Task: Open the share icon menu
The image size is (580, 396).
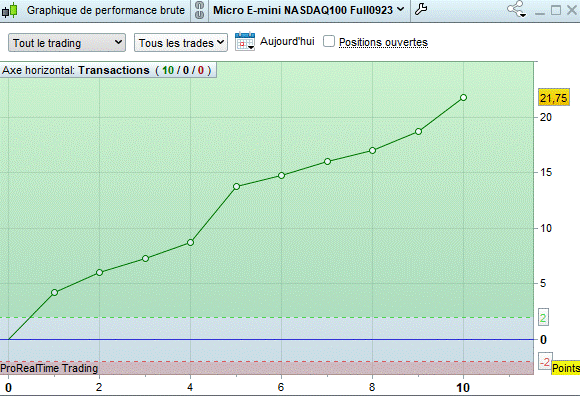Action: (x=516, y=10)
